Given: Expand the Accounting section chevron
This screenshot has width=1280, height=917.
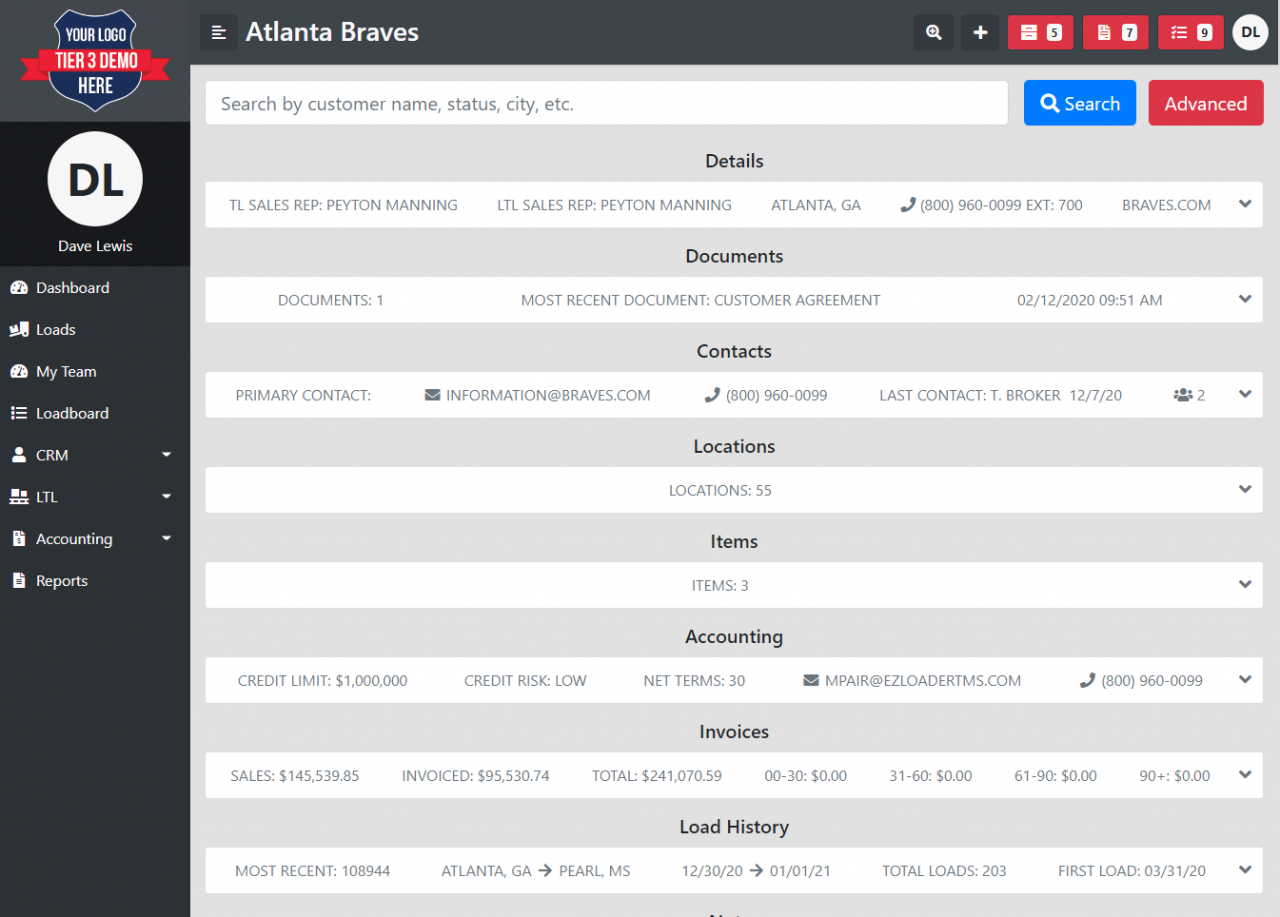Looking at the screenshot, I should pos(1245,679).
